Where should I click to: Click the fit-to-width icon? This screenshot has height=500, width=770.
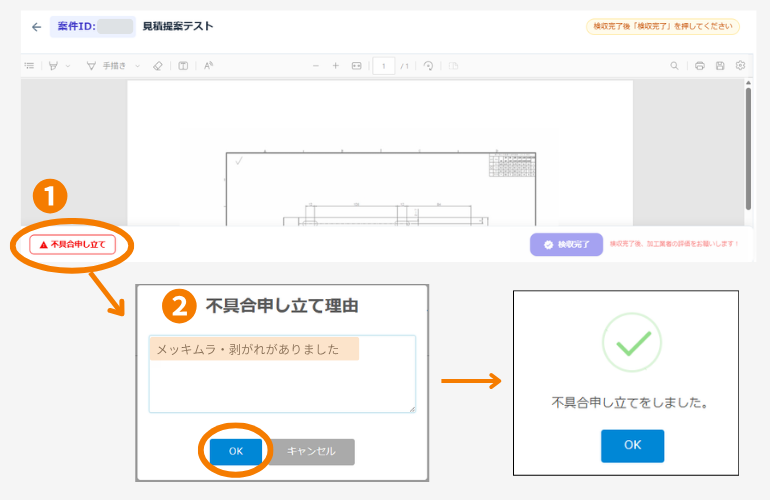tap(357, 65)
